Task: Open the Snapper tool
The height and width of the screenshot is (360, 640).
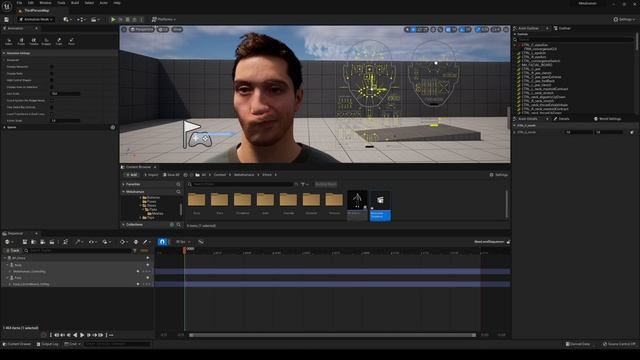Action: point(47,41)
